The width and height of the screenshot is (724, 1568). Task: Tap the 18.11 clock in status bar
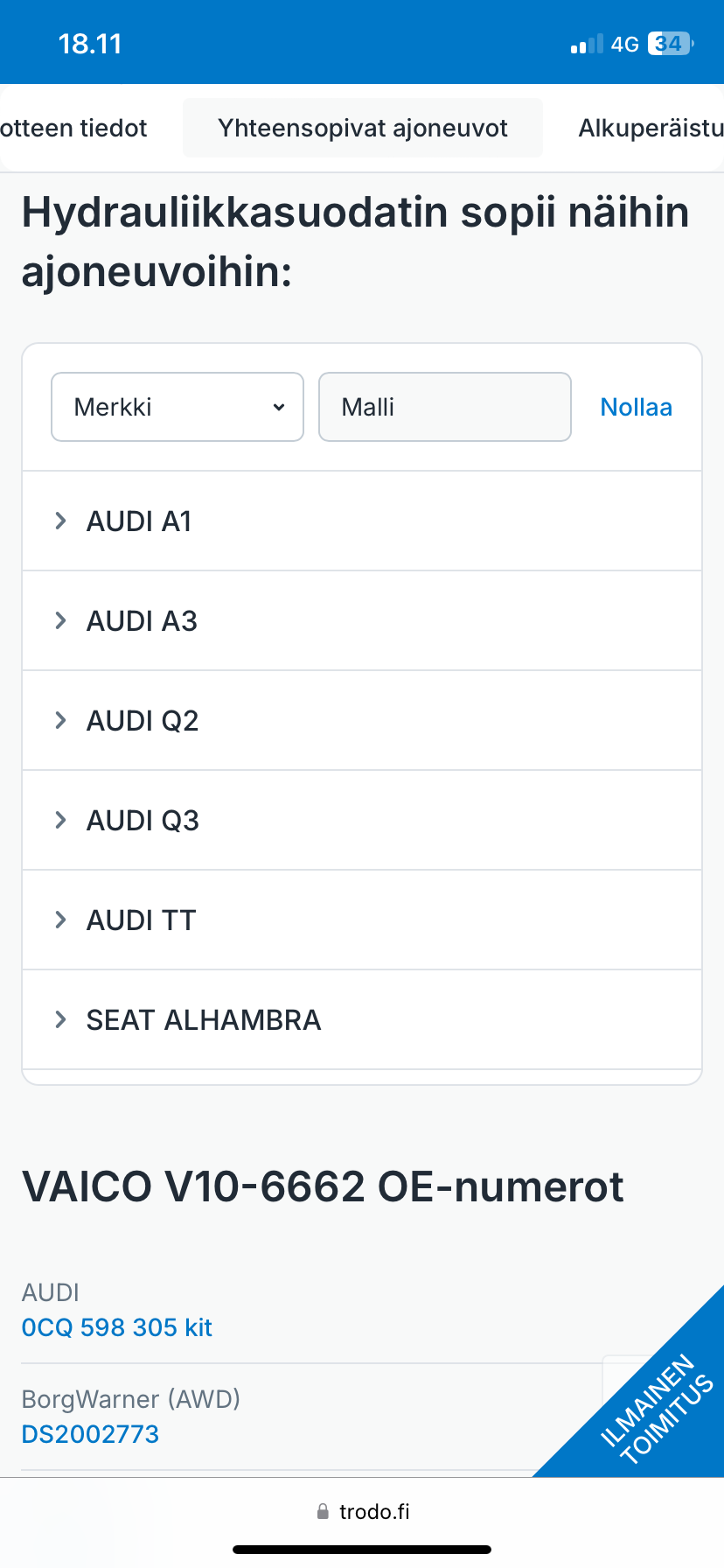click(x=90, y=44)
